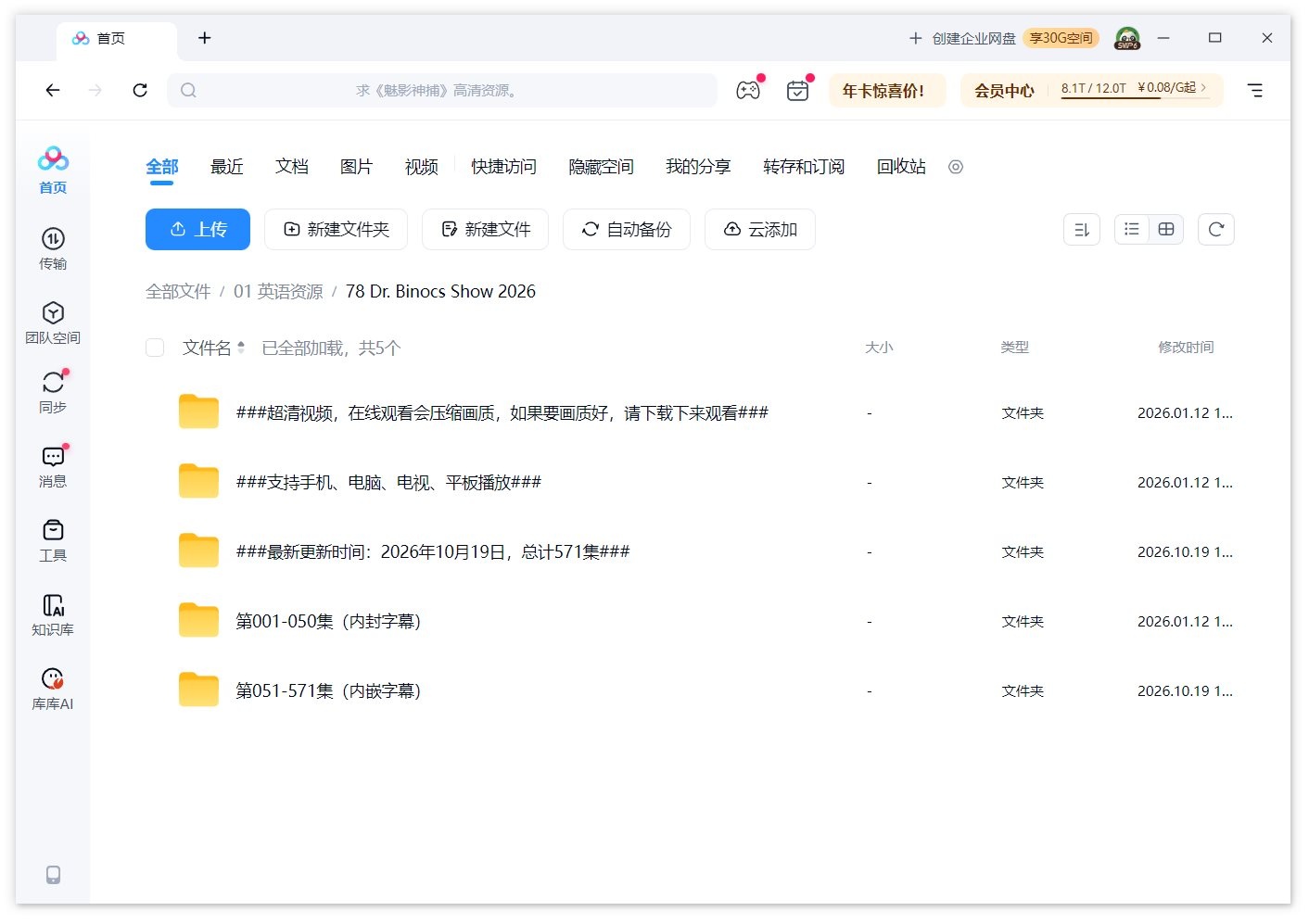Switch to grid thumbnail view
The image size is (1309, 924).
[1166, 229]
